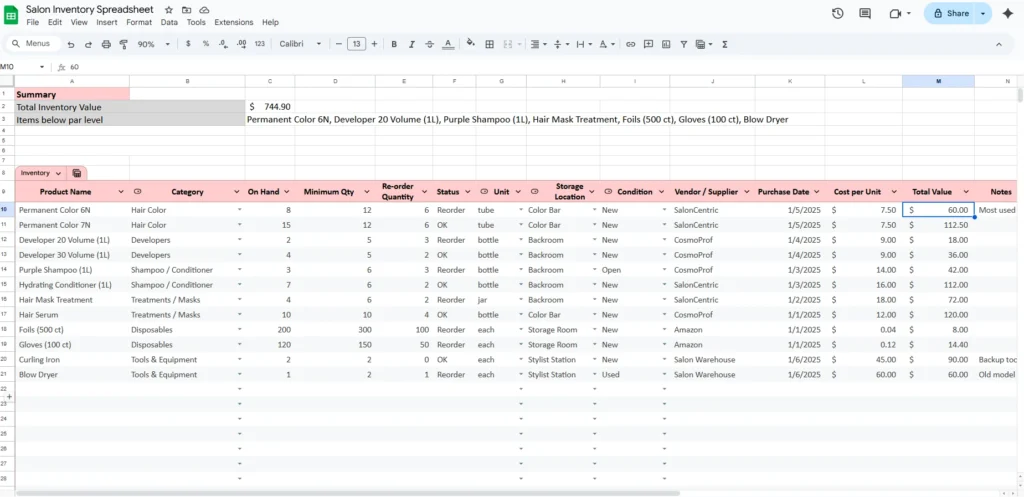Print the spreadsheet using the printer icon
1024x497 pixels.
pyautogui.click(x=106, y=44)
